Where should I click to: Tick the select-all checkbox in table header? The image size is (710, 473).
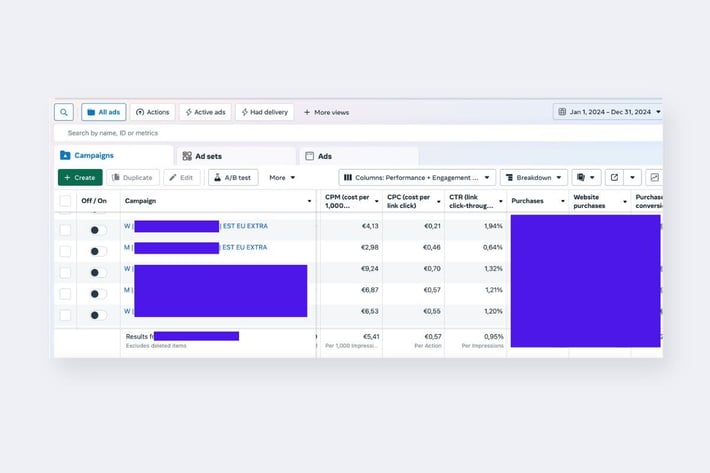[x=65, y=201]
